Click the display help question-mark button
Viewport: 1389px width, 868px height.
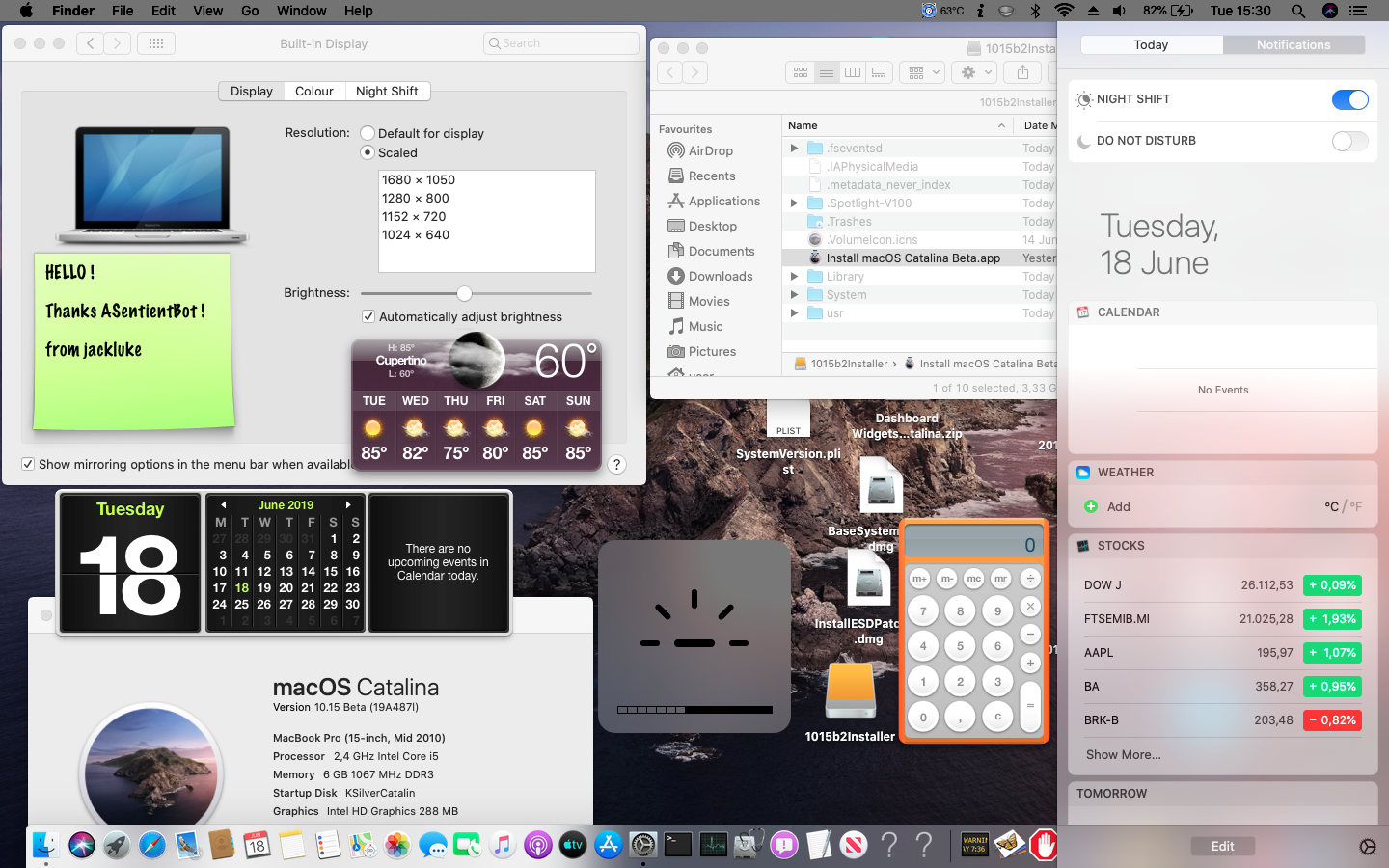pyautogui.click(x=616, y=464)
